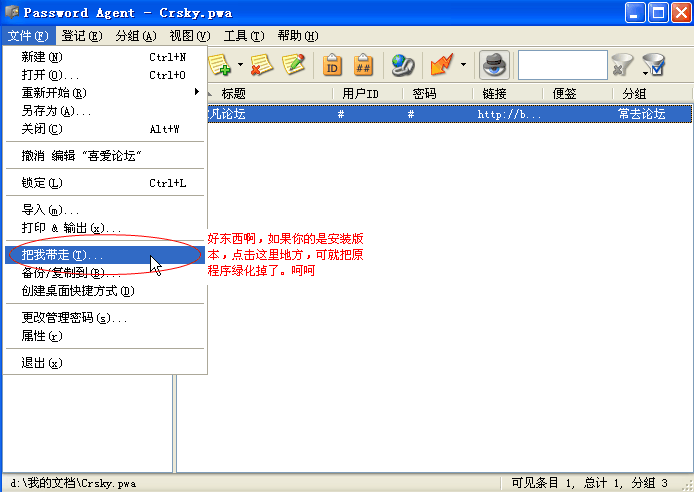Toggle the spy hat eye button
Screen dimensions: 694x492
(x=494, y=65)
